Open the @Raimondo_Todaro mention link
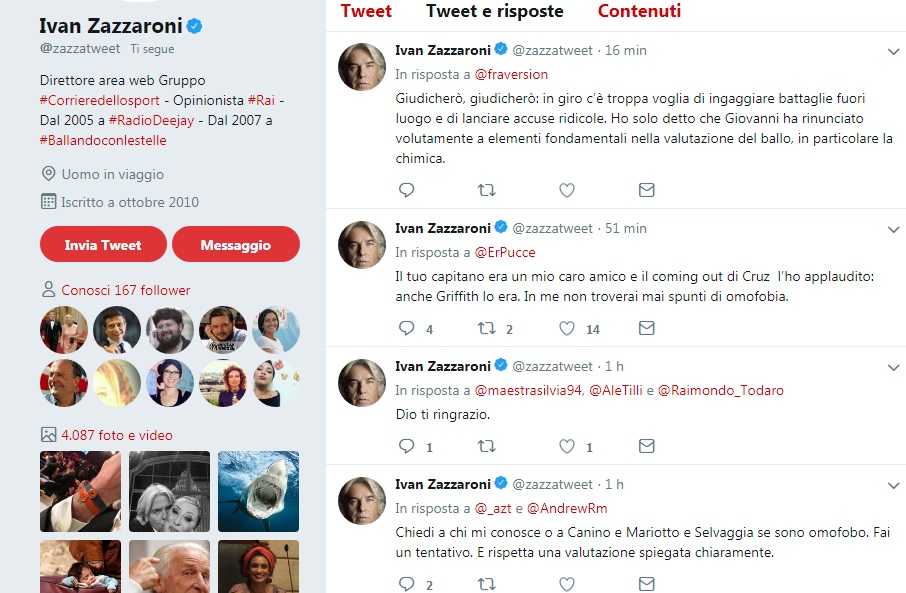The height and width of the screenshot is (593, 906). pos(720,390)
